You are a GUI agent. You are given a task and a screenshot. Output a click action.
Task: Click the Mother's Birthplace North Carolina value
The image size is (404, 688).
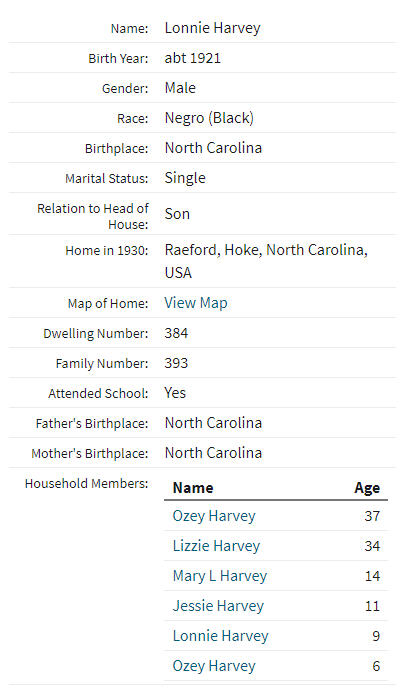coord(213,453)
